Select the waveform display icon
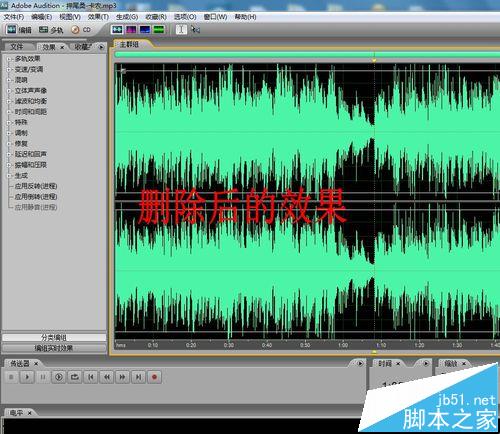Screen dimensions: 500x434 (x=117, y=30)
